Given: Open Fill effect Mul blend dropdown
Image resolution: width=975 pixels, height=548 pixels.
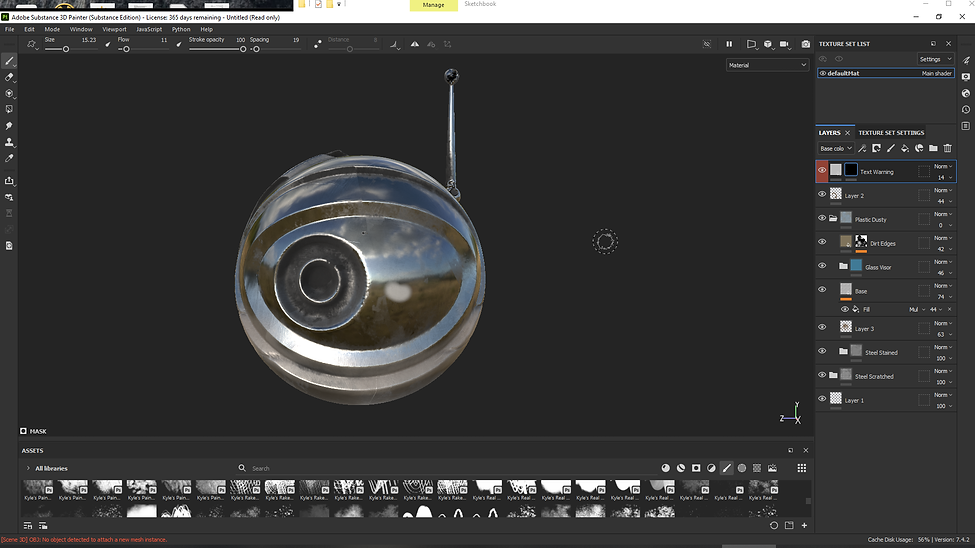Looking at the screenshot, I should (917, 309).
